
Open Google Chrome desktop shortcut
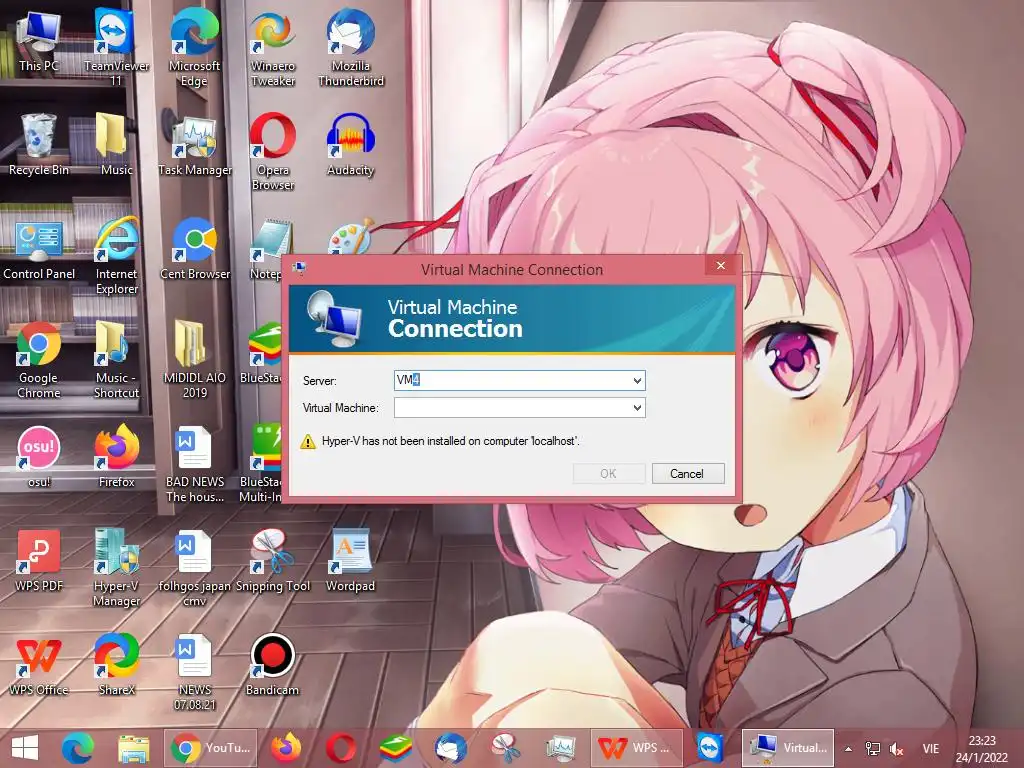(x=39, y=360)
